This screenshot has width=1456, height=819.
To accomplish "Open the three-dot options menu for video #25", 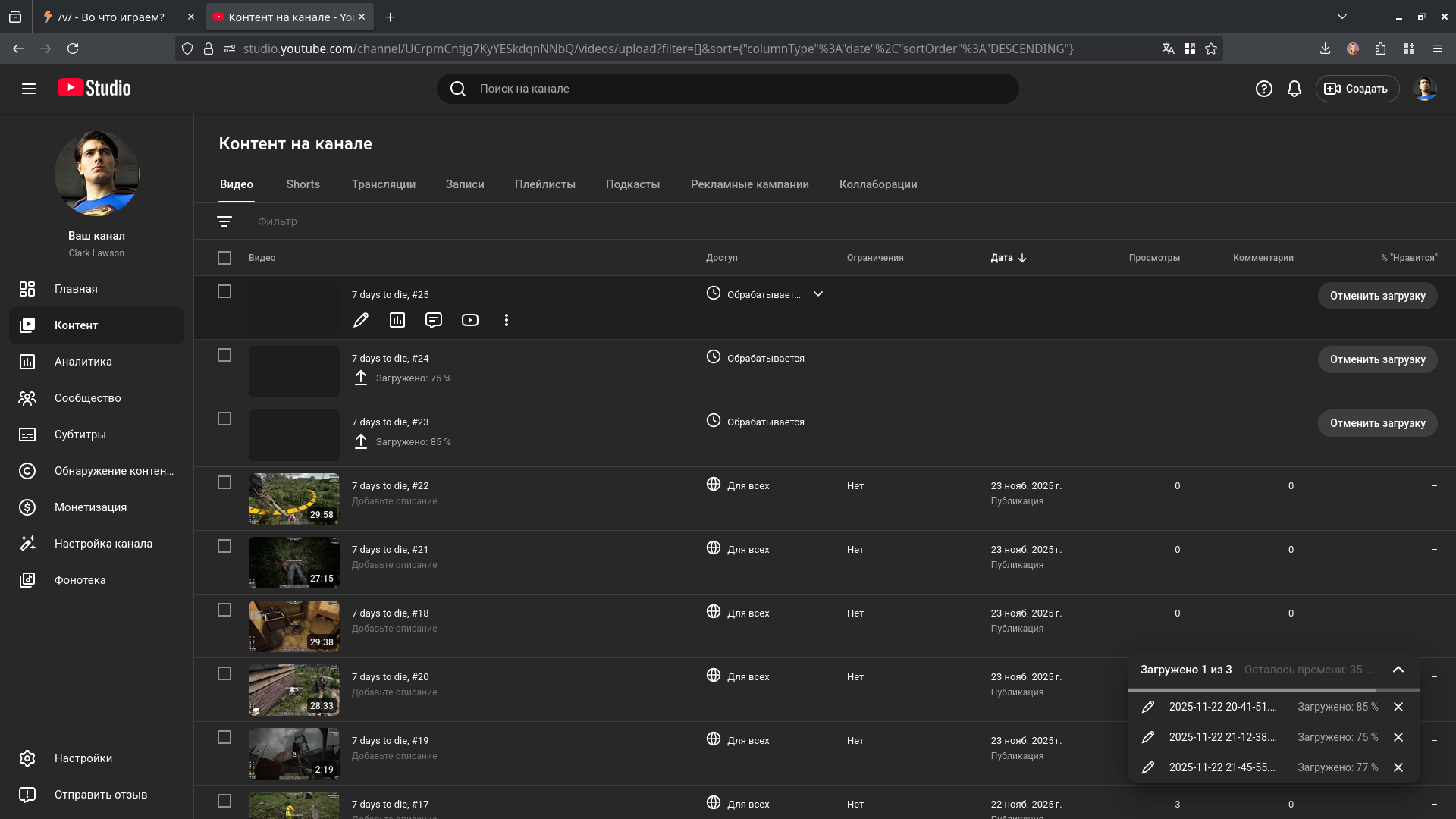I will point(507,320).
